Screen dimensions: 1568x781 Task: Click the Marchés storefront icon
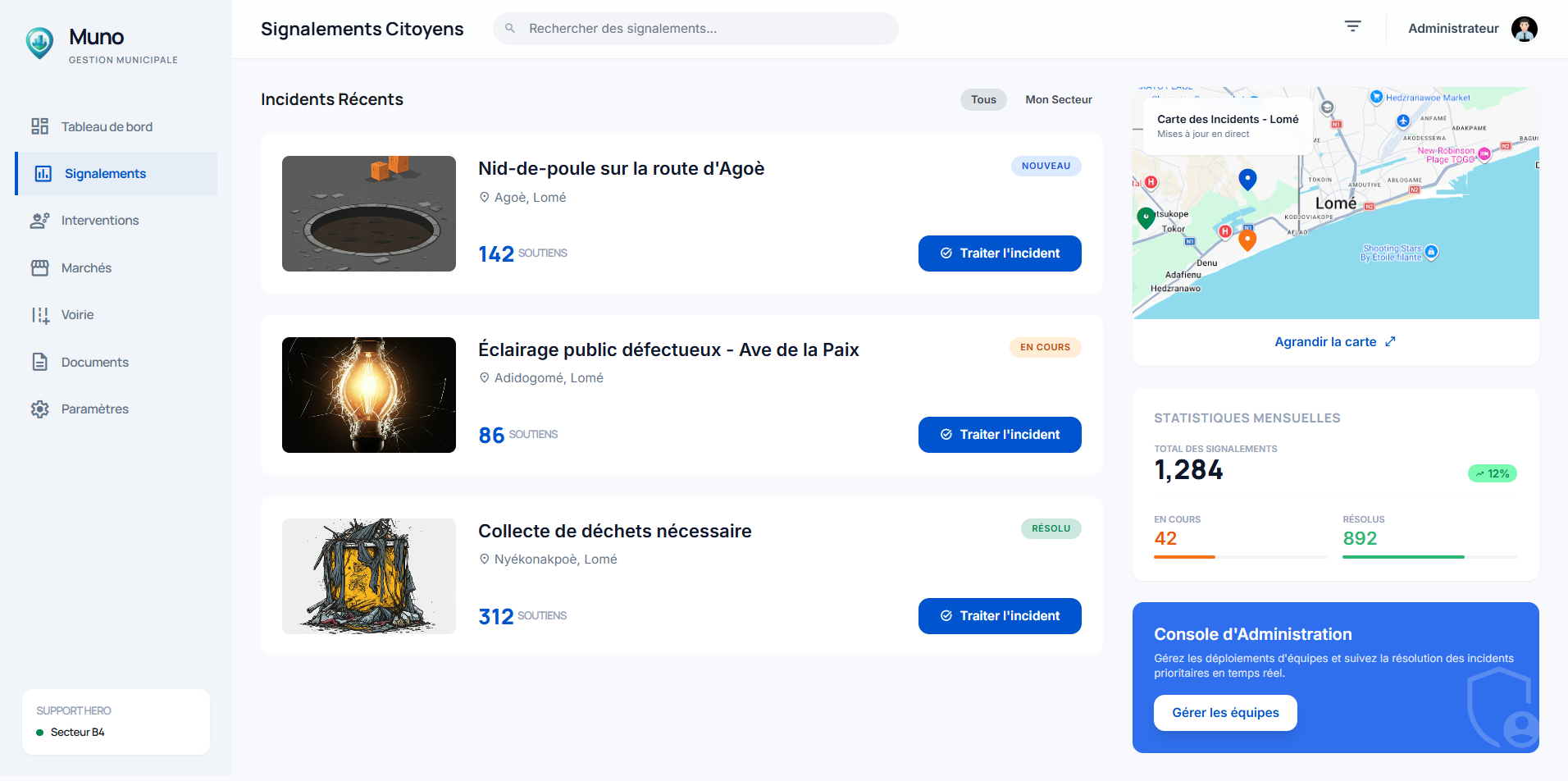(x=40, y=268)
